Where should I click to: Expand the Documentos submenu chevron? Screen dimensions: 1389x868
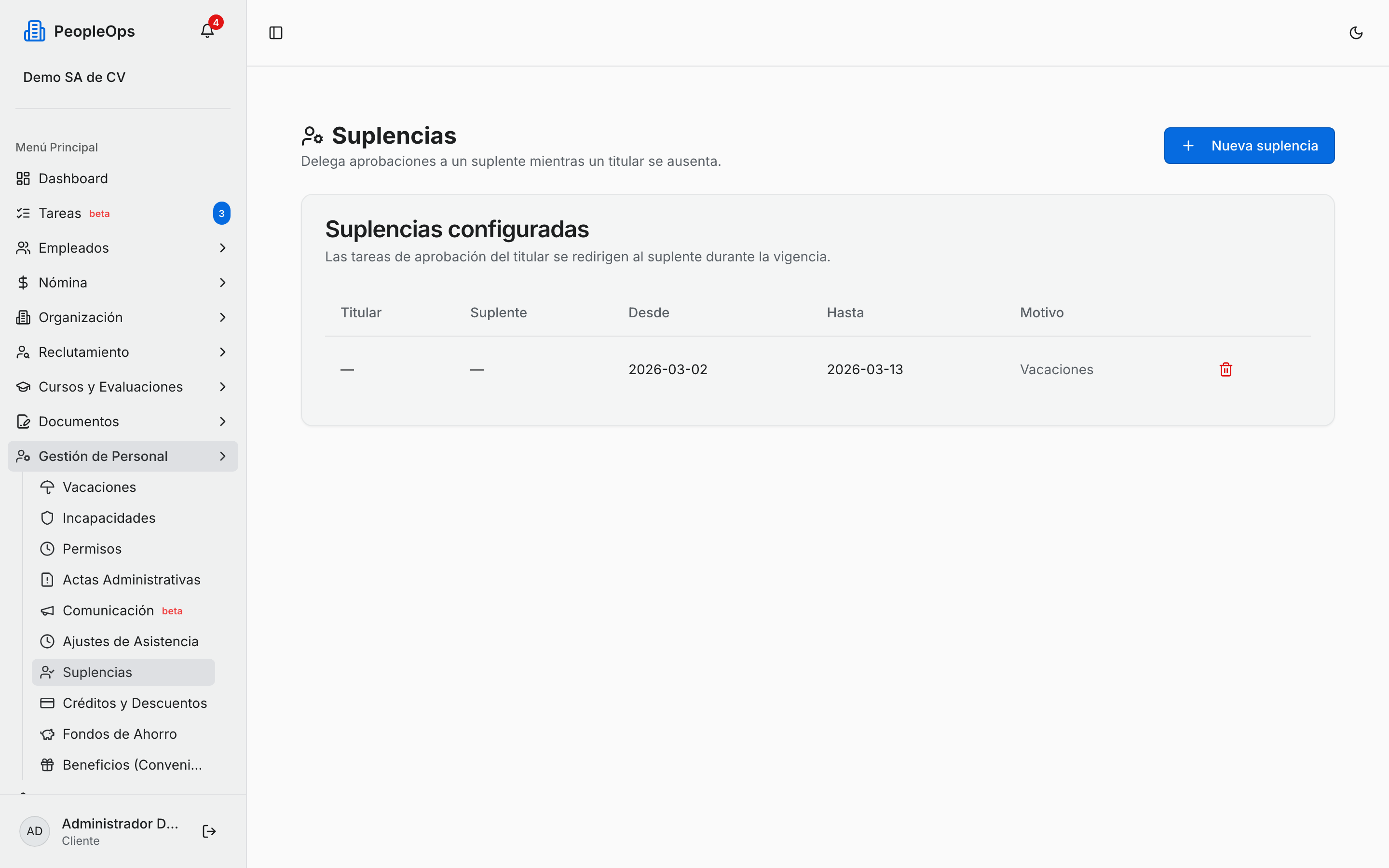[x=223, y=421]
